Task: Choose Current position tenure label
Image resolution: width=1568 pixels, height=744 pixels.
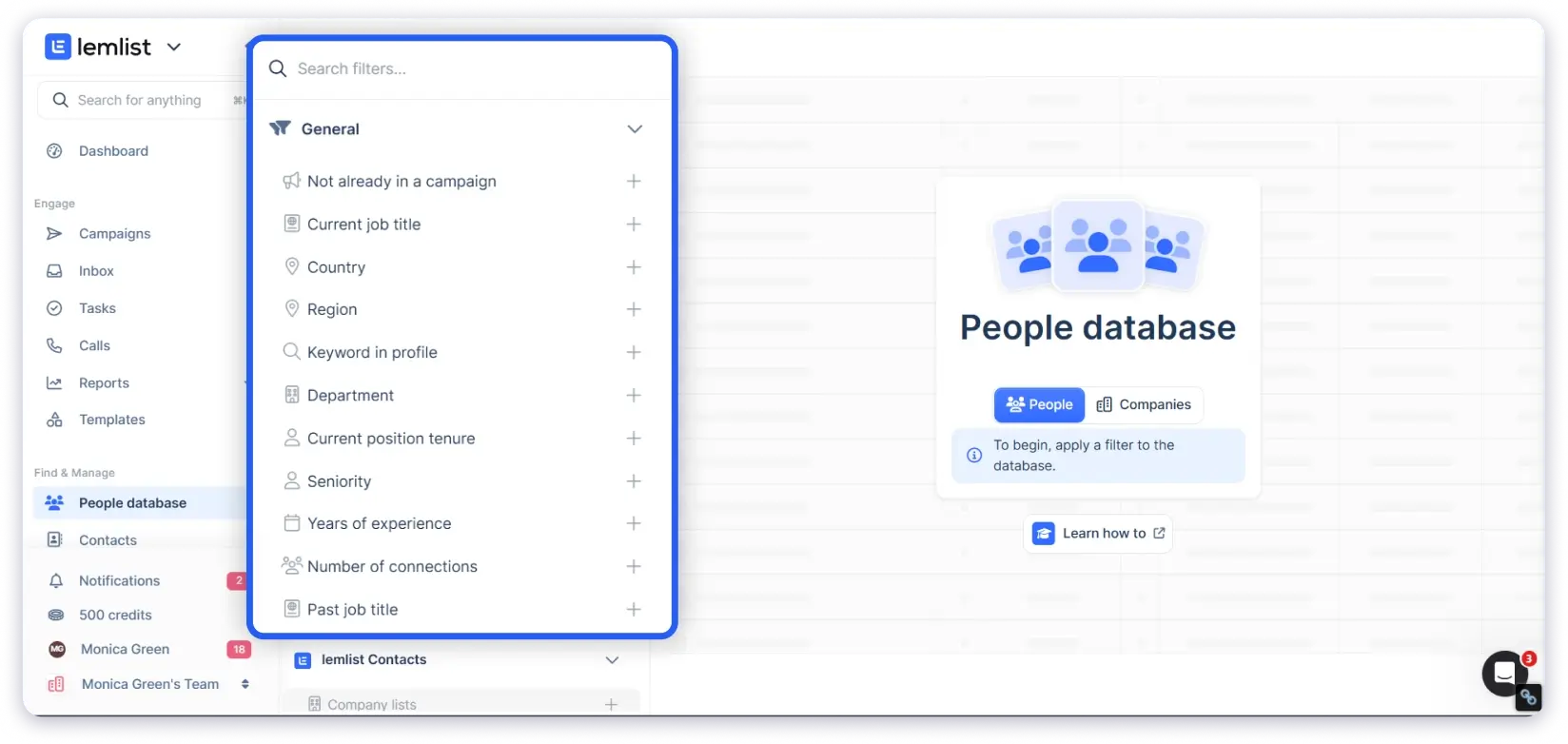Action: click(391, 438)
